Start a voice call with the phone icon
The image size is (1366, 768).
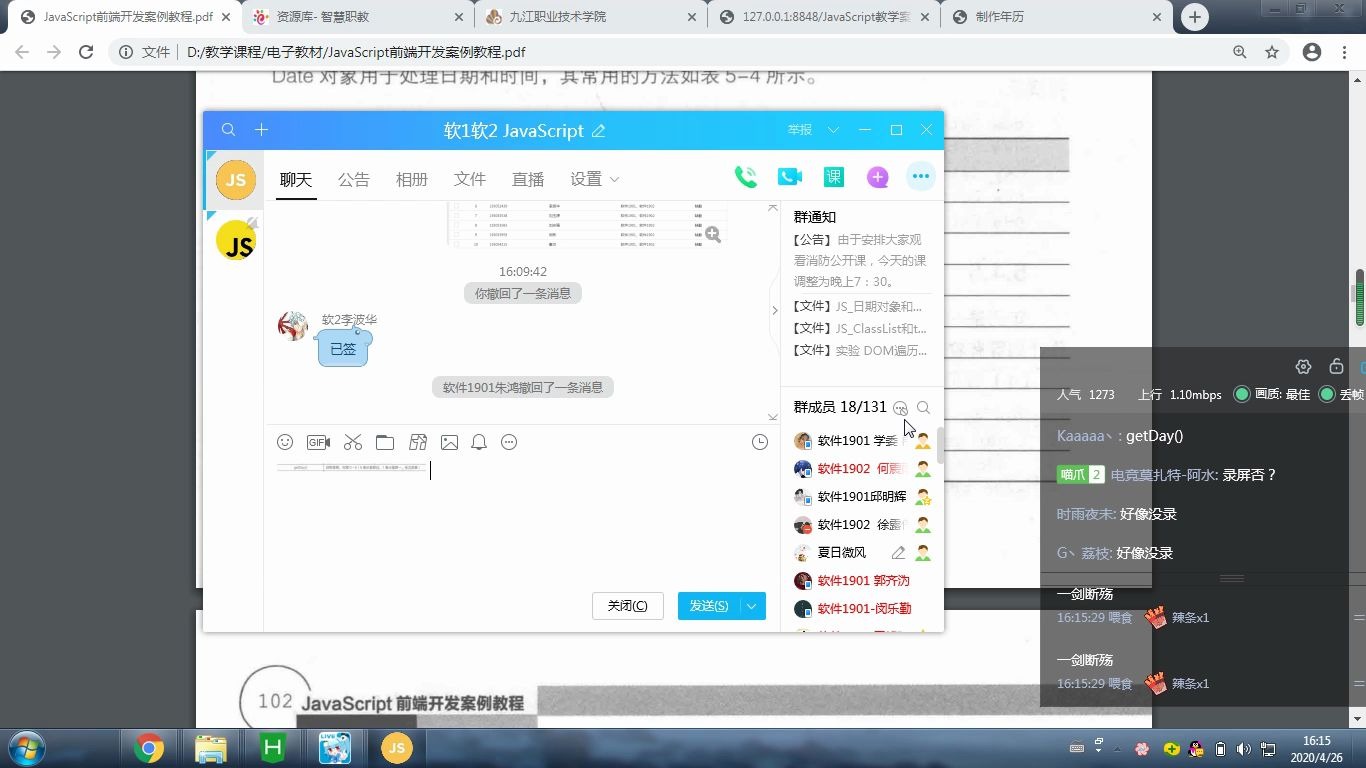[744, 175]
